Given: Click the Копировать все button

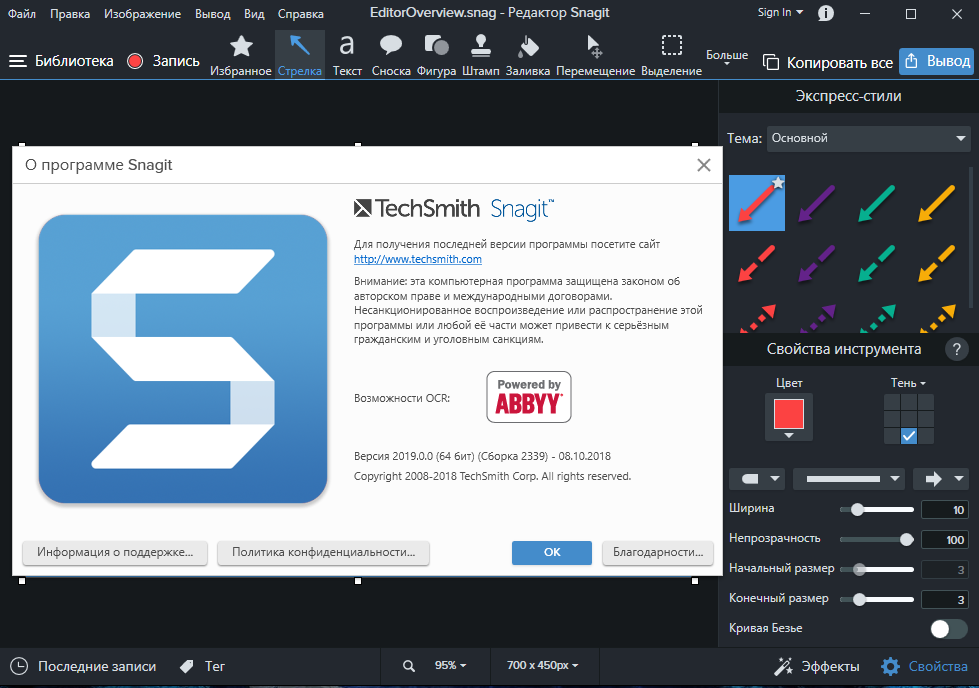Looking at the screenshot, I should coord(828,62).
